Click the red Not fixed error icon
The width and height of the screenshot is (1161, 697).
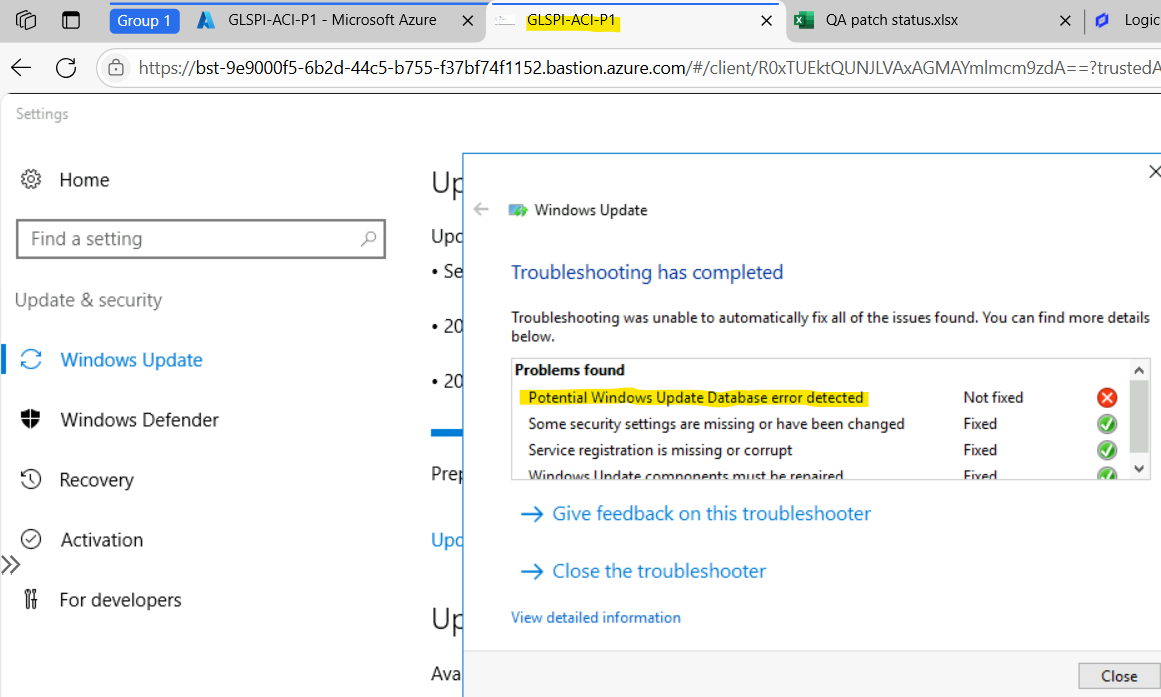point(1107,398)
